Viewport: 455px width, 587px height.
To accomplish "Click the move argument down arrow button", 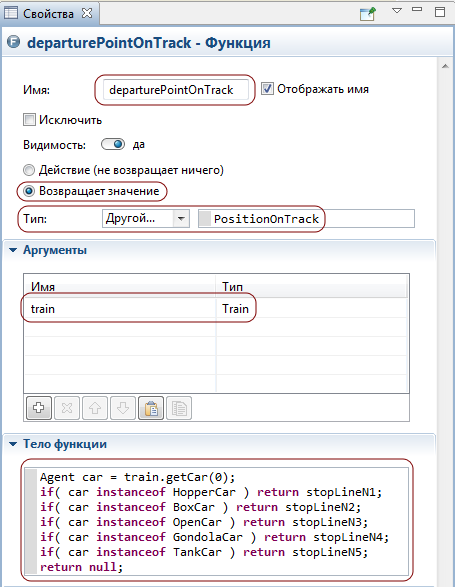I will (123, 408).
